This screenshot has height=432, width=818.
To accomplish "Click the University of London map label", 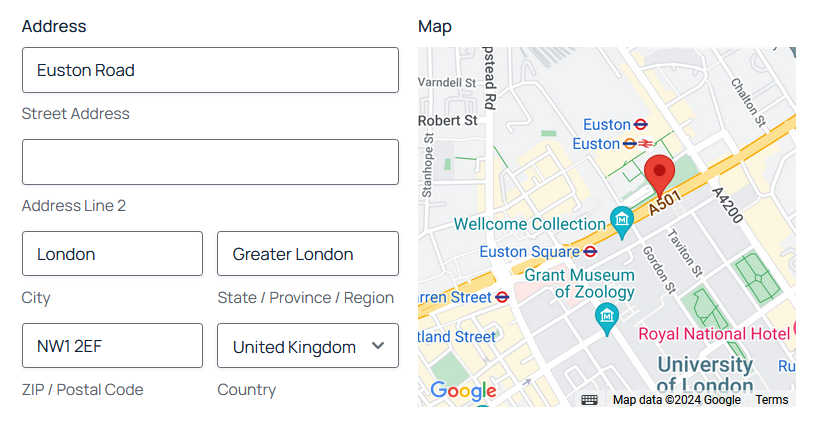I will coord(705,374).
